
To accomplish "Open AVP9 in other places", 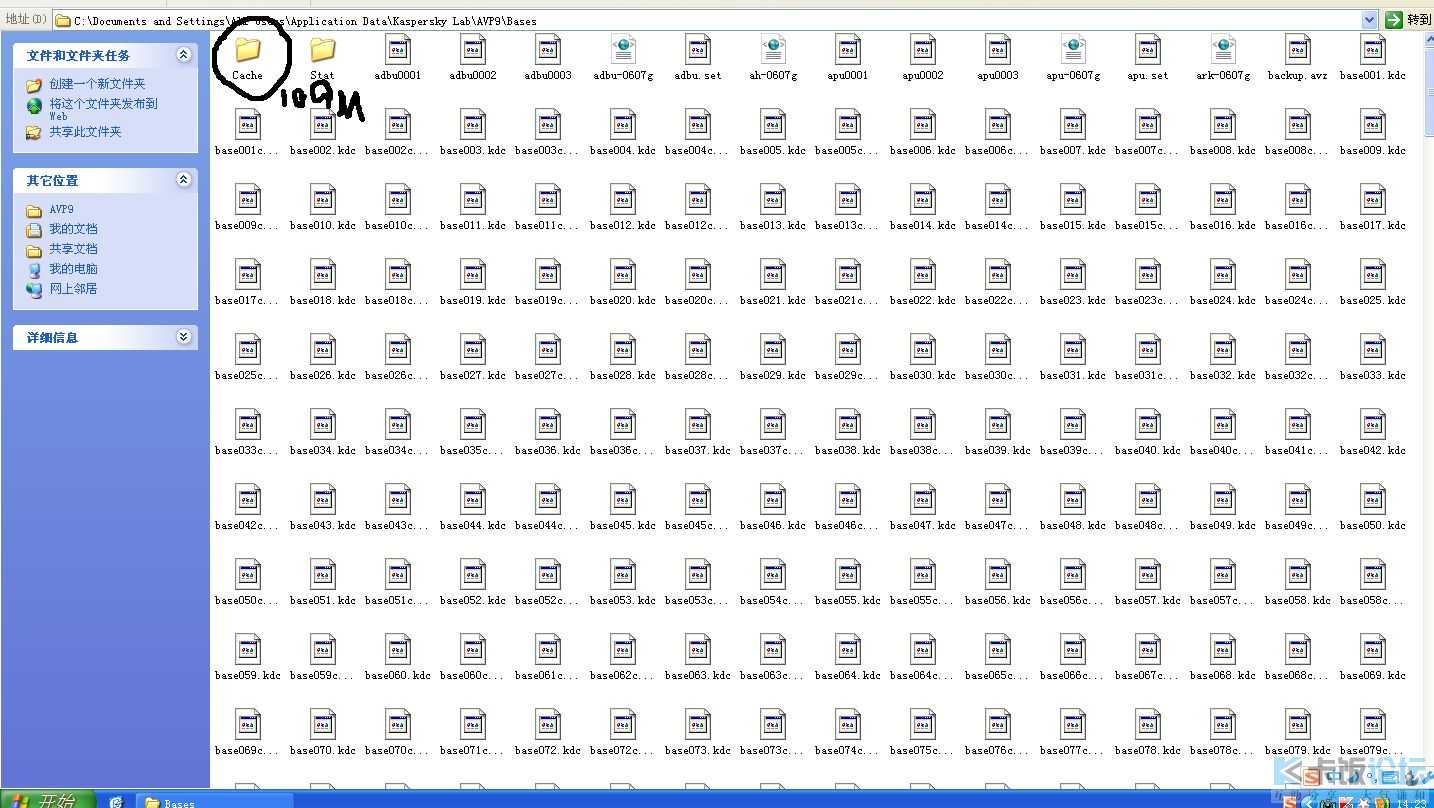I will (x=61, y=210).
